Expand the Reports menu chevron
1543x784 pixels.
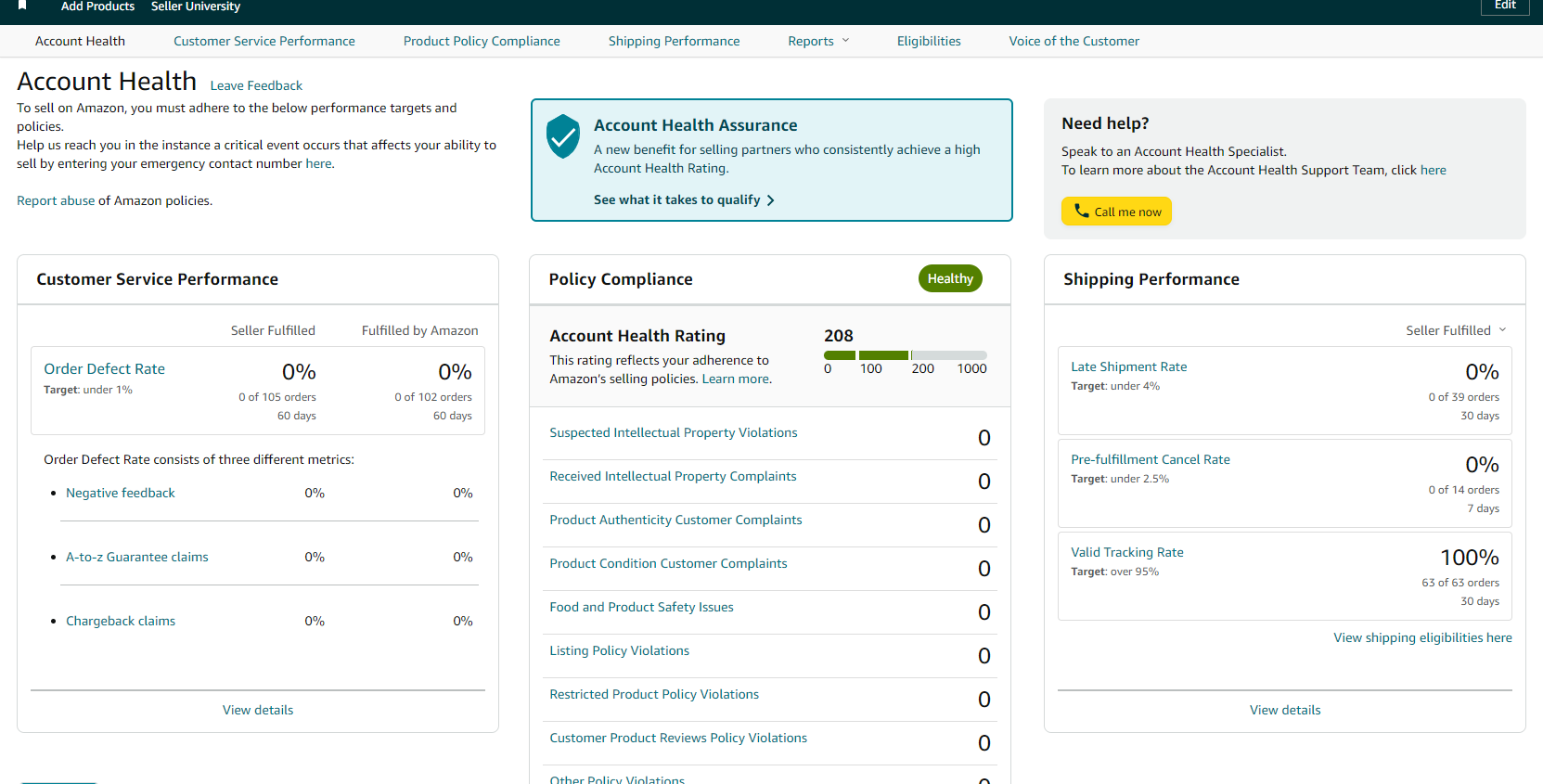point(845,41)
